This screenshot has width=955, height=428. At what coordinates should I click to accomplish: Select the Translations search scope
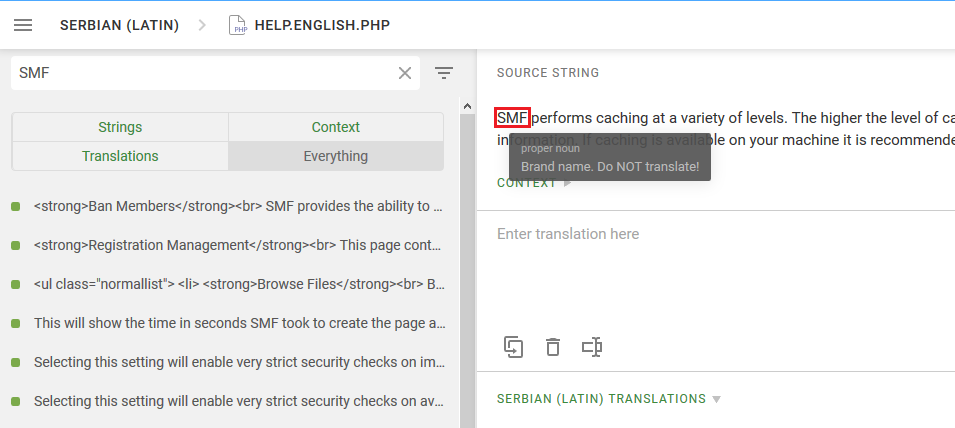tap(120, 156)
